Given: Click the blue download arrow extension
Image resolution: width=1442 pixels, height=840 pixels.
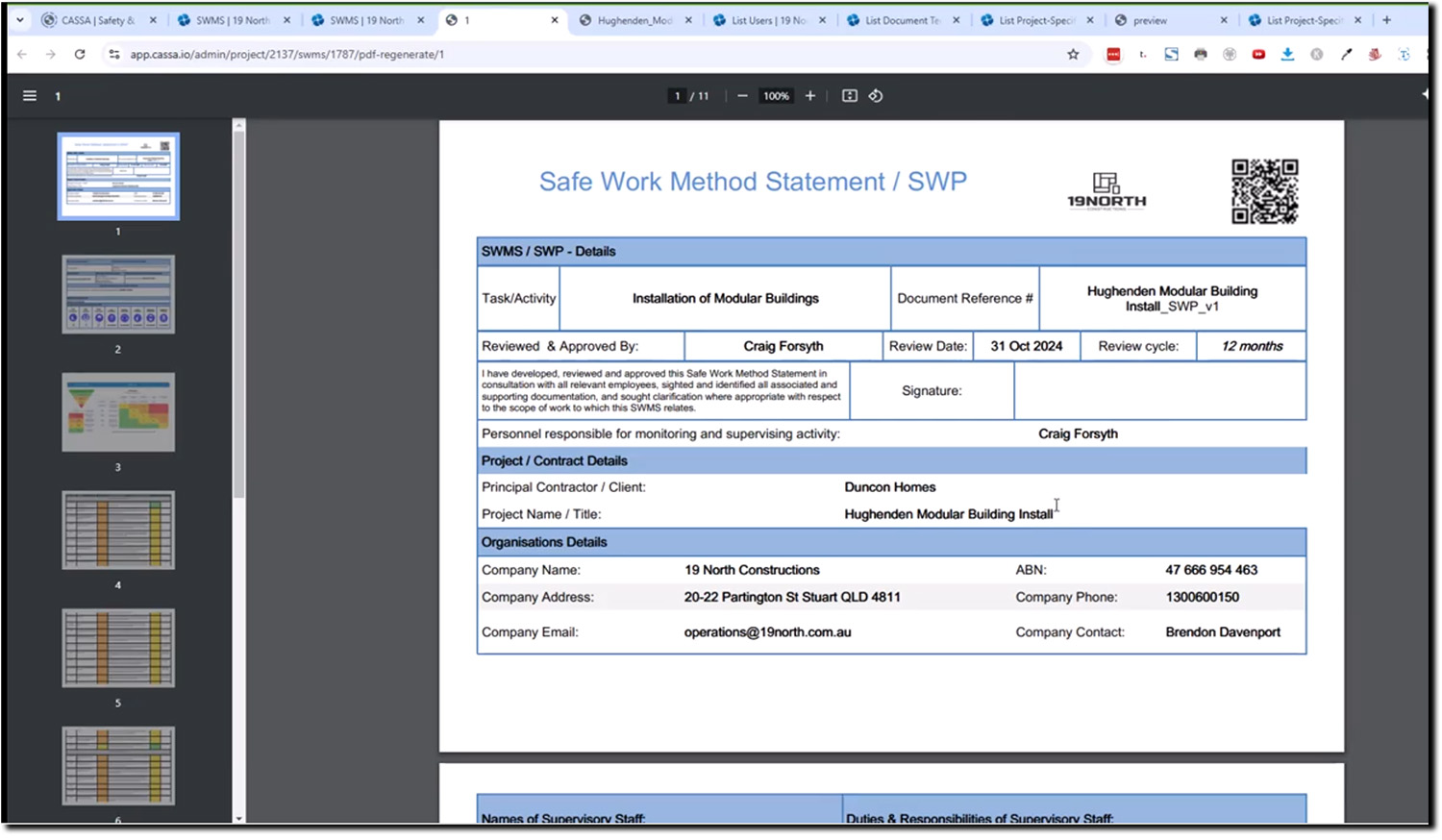Looking at the screenshot, I should 1287,55.
